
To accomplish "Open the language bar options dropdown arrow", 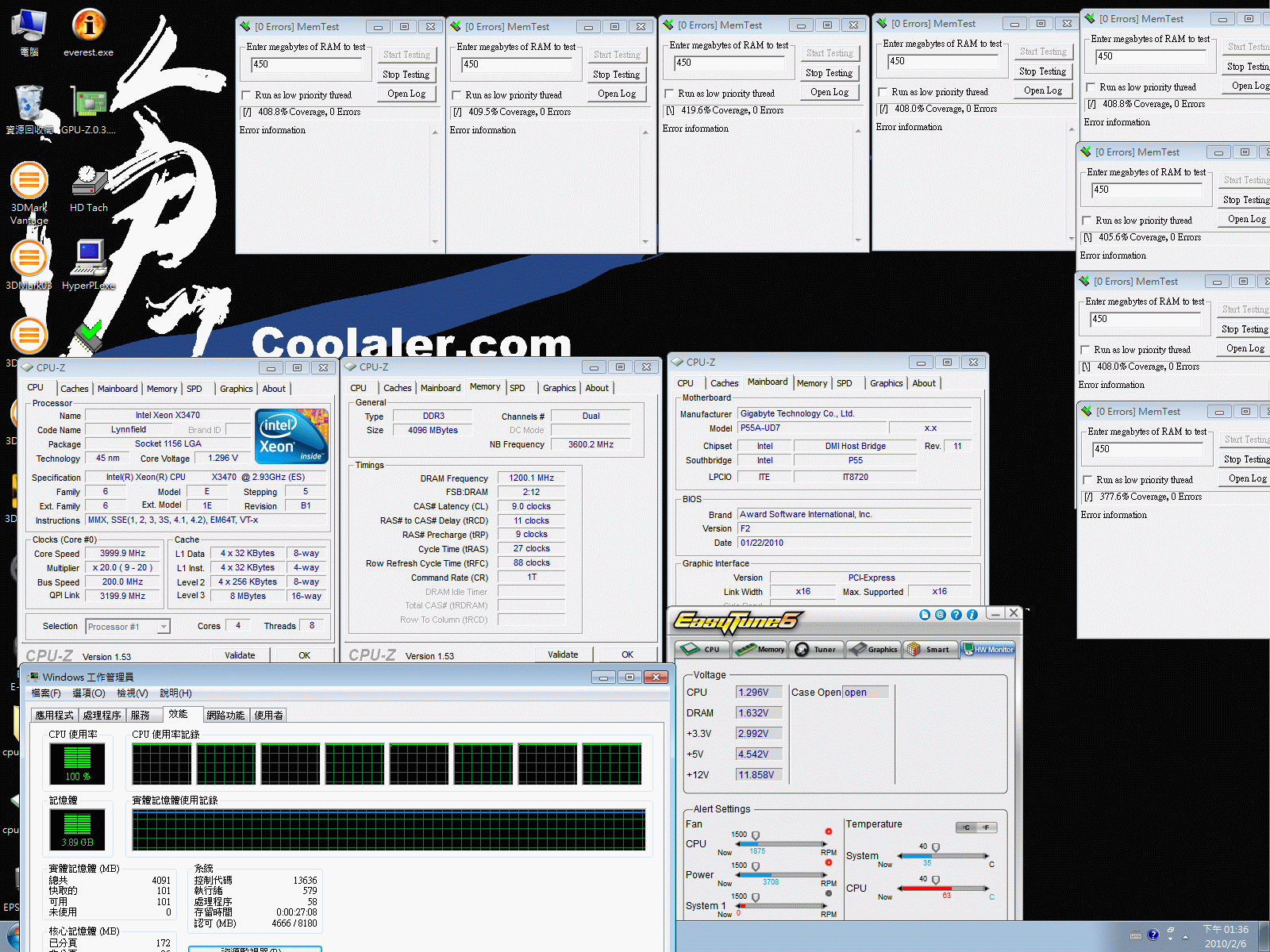I will click(x=1170, y=939).
